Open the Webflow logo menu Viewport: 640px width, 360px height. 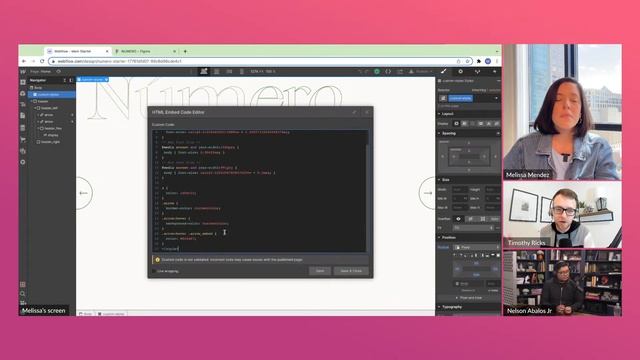[23, 71]
